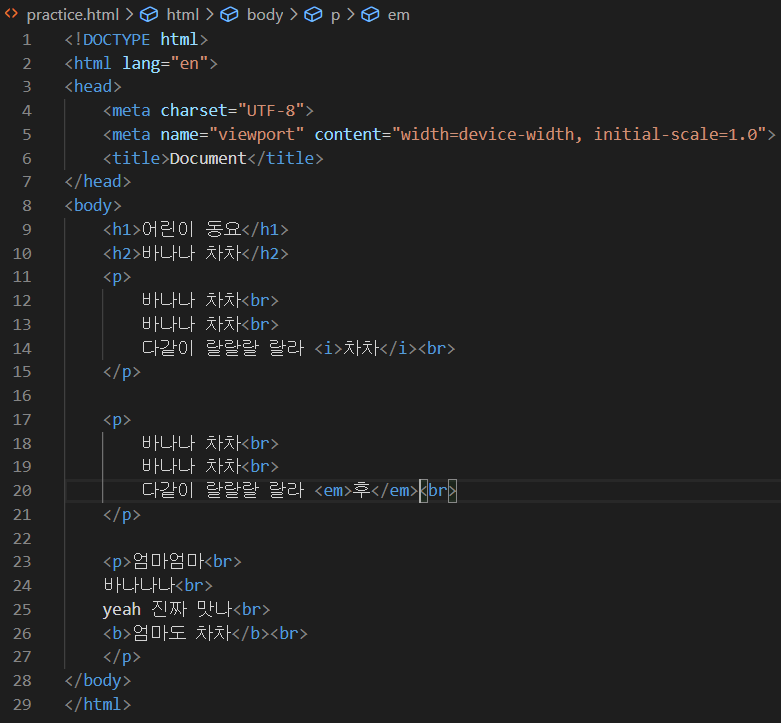
Task: Click the 바나나나 text on line 24
Action: pyautogui.click(x=139, y=586)
